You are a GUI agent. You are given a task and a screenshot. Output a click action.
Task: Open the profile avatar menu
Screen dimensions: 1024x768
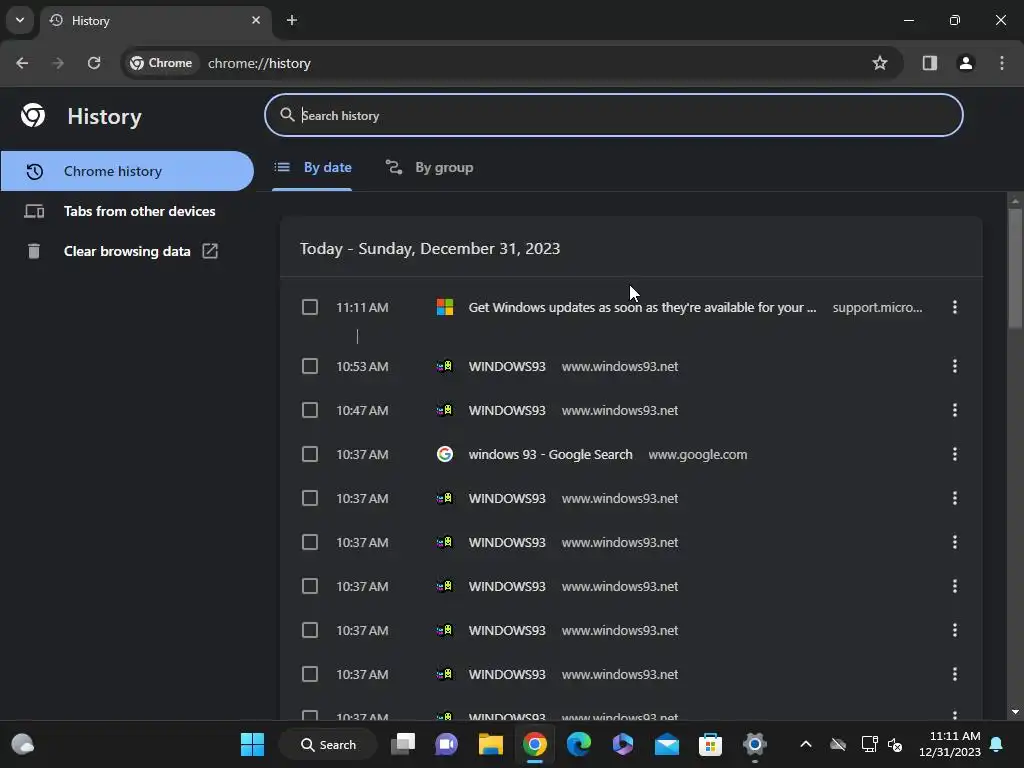[x=965, y=63]
